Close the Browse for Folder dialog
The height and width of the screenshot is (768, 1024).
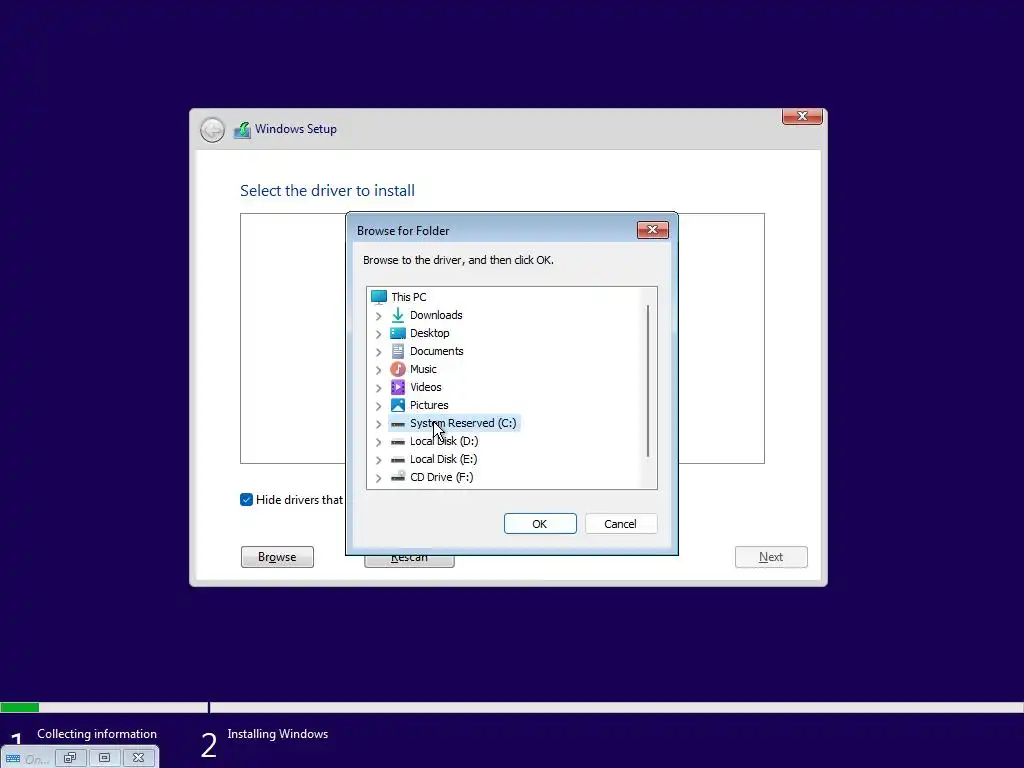click(652, 230)
